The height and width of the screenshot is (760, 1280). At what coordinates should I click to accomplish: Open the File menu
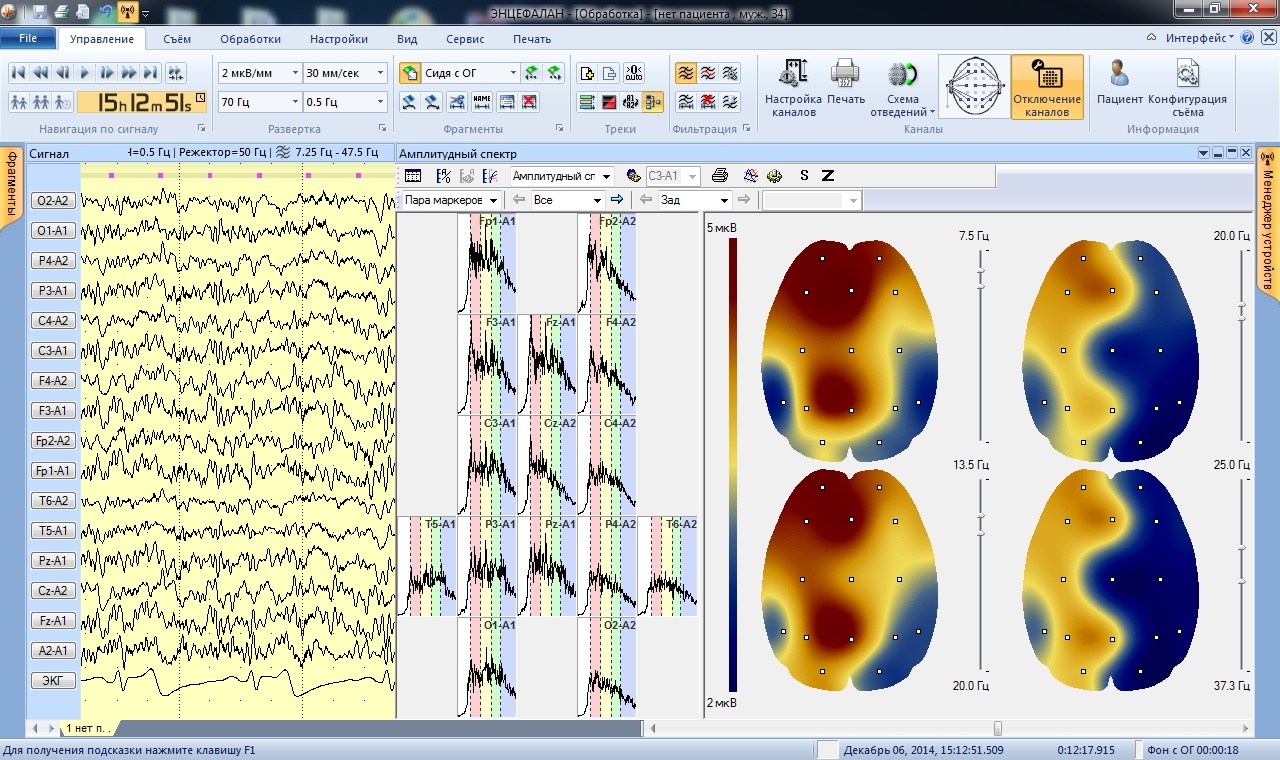pos(28,39)
